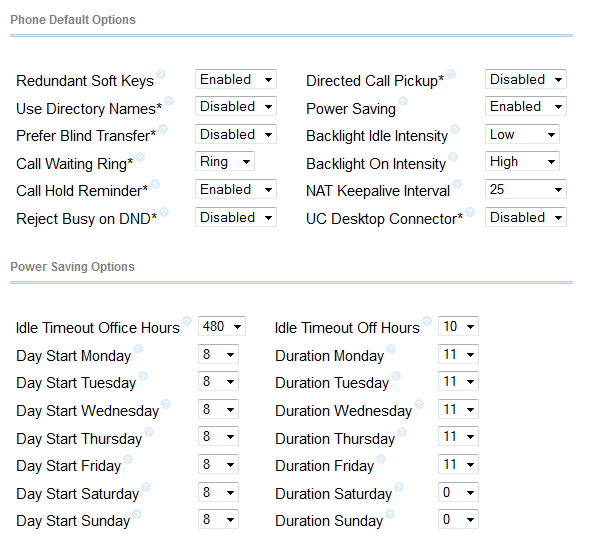Image resolution: width=611 pixels, height=548 pixels.
Task: Open the Idle Timeout Off Hours dropdown
Action: coord(458,326)
